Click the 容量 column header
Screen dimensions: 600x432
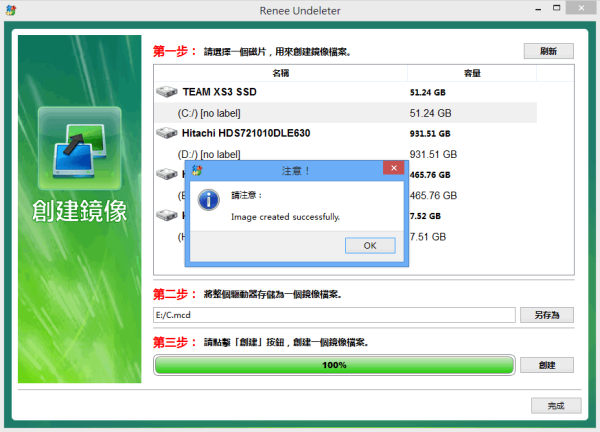472,73
